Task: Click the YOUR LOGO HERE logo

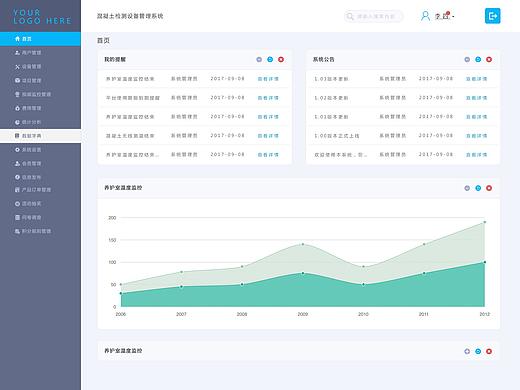Action: 42,17
